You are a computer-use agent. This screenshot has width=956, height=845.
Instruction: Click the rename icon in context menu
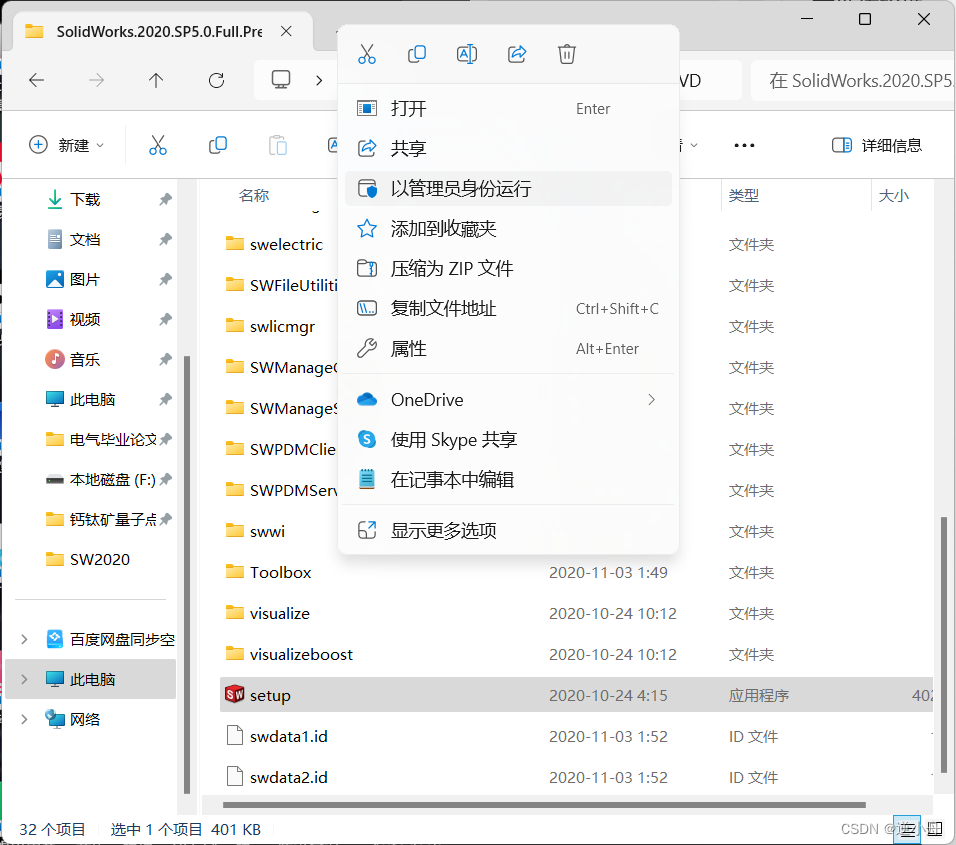(x=466, y=54)
